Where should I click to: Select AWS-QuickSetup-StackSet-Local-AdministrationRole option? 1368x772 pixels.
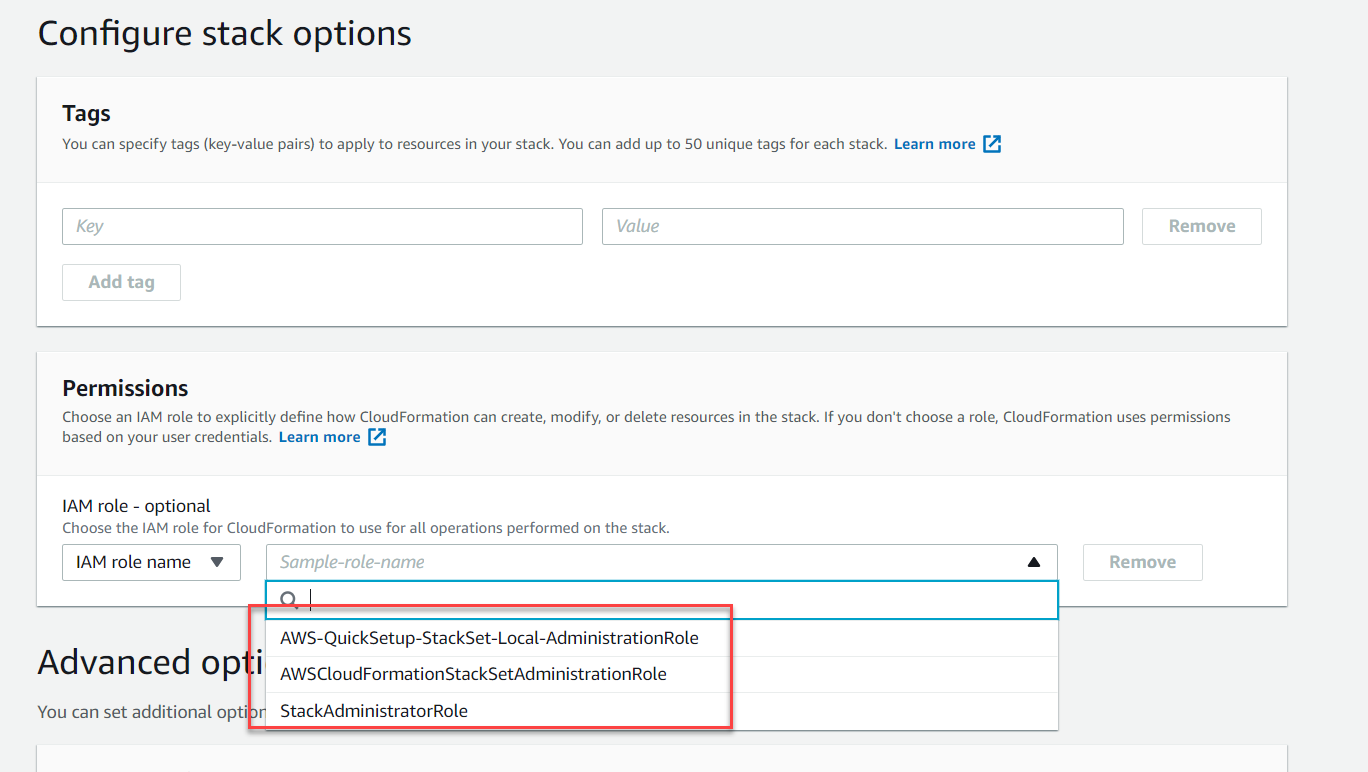[x=489, y=638]
